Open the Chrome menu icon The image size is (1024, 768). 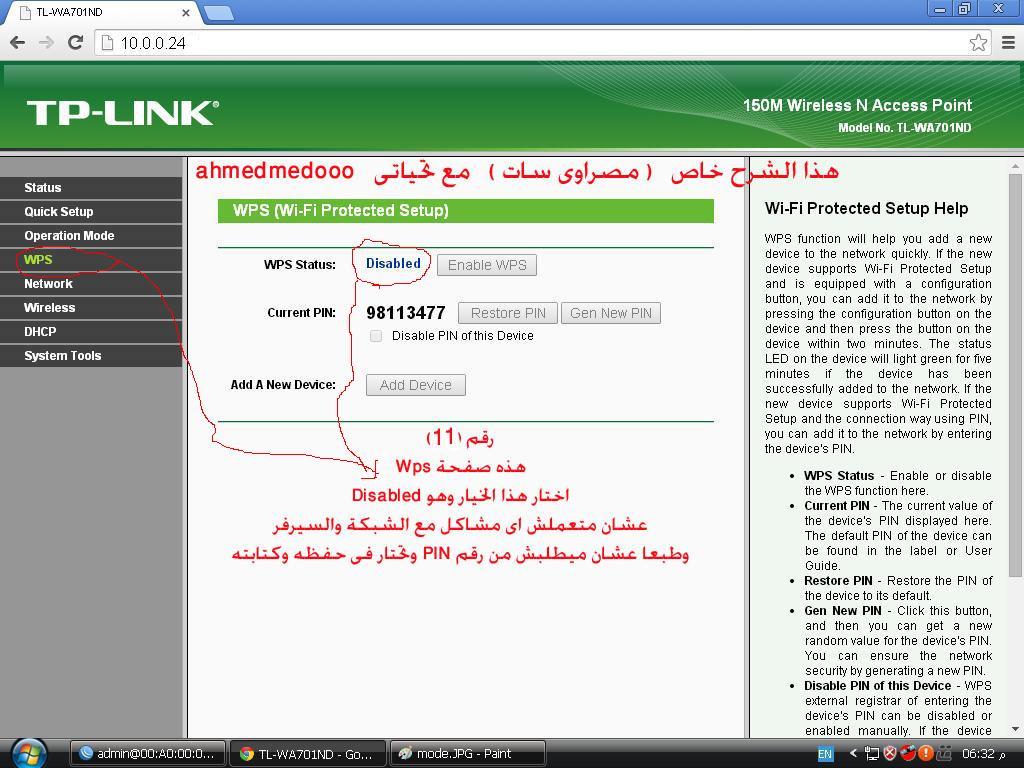coord(1008,43)
